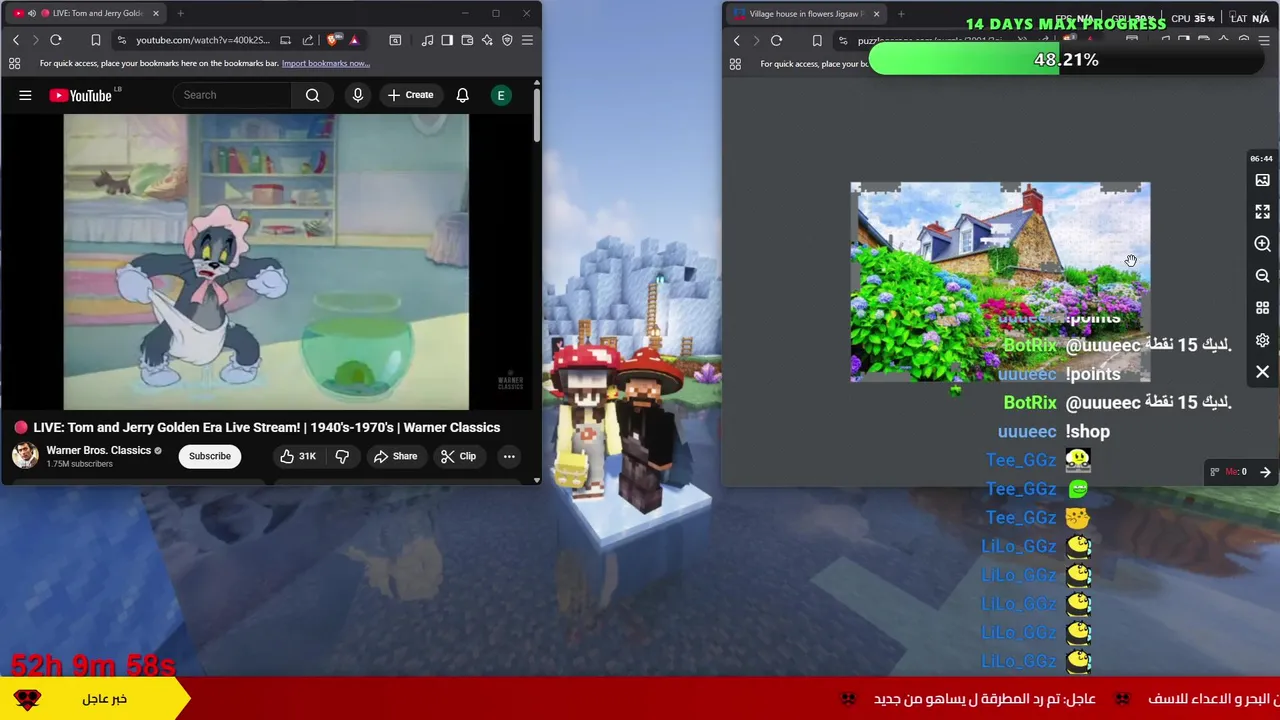The height and width of the screenshot is (720, 1280).
Task: Switch to the LIVE Tom and Jerry tab
Action: click(85, 13)
